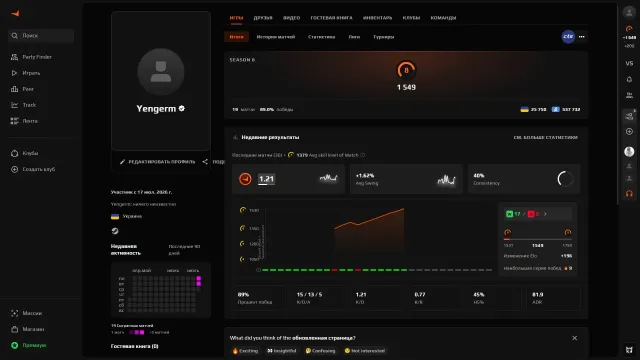Click the verified badge next to Yengerm
This screenshot has height=360, width=640.
coord(182,108)
